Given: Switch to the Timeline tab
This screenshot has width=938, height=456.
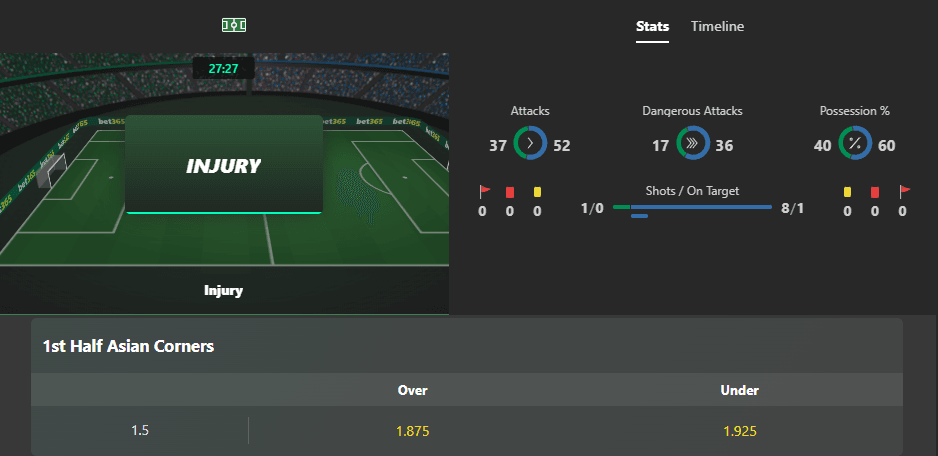Looking at the screenshot, I should (717, 26).
